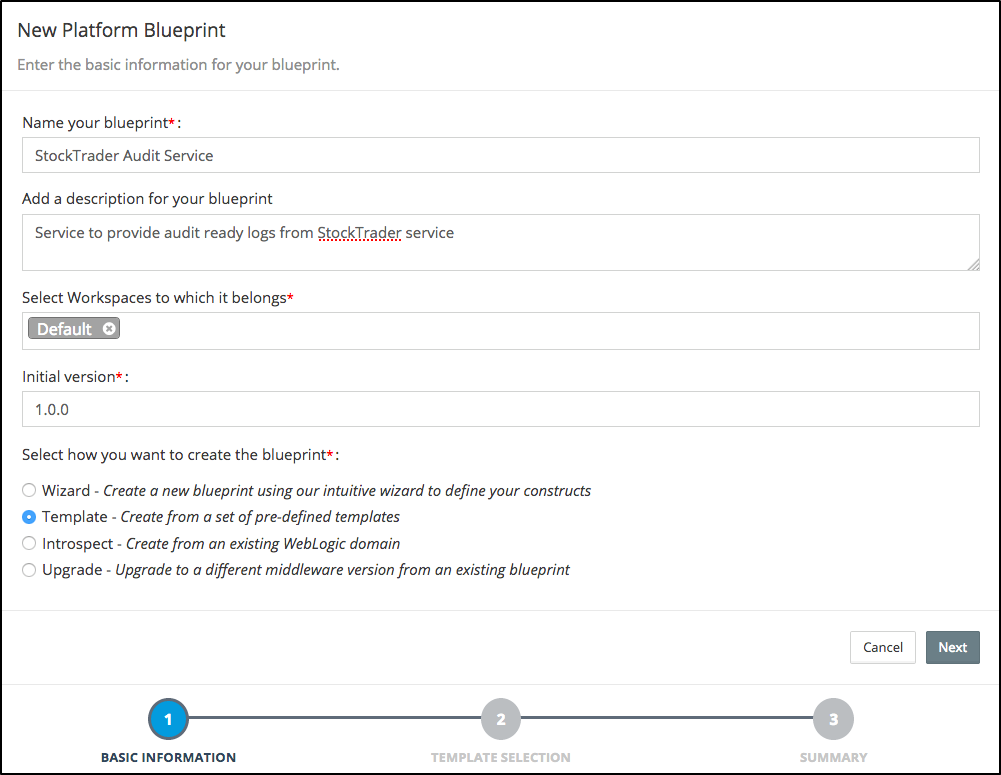Image resolution: width=1001 pixels, height=775 pixels.
Task: Click the misspelled StockTrader word in description
Action: [359, 233]
